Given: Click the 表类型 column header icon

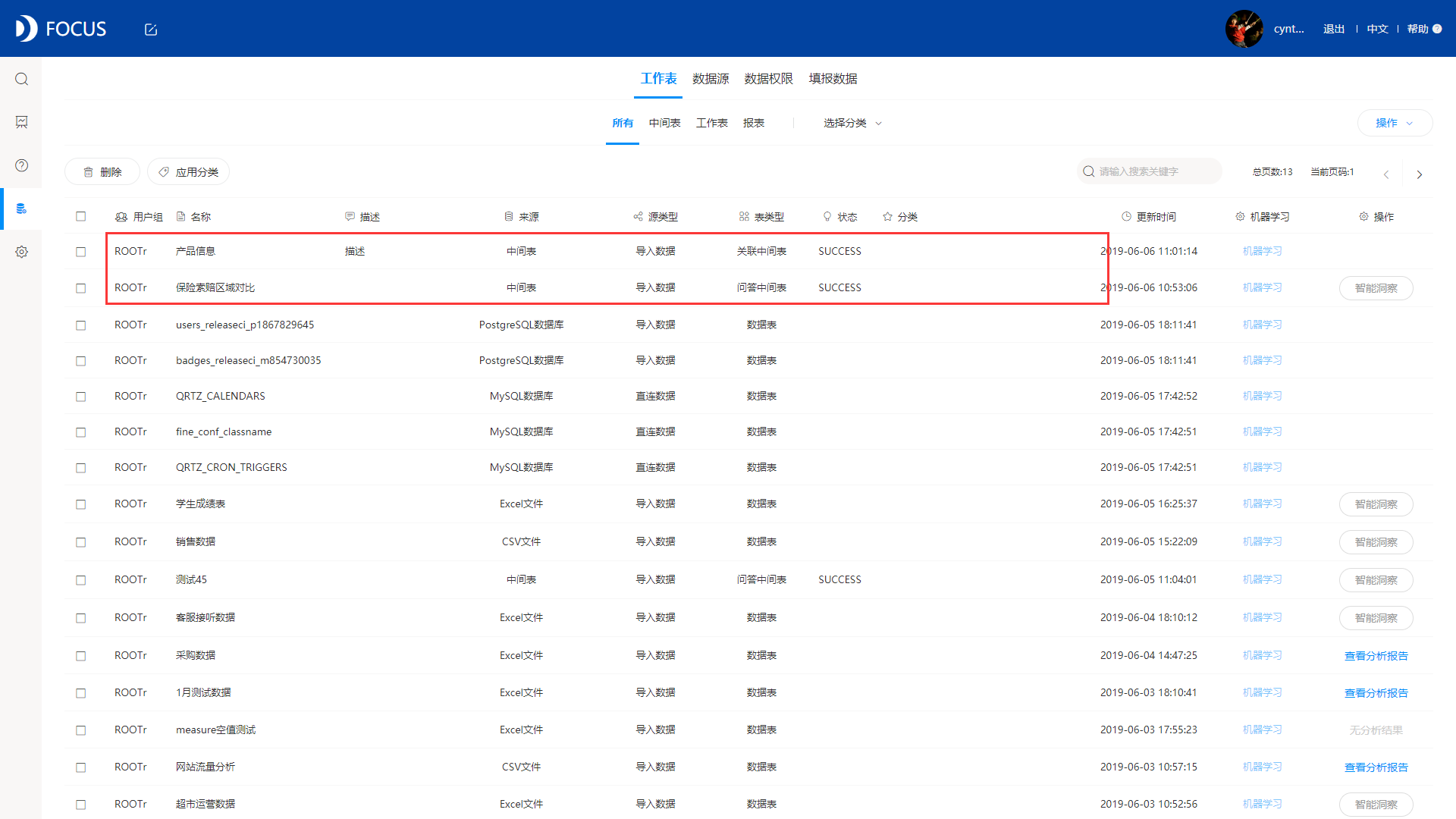Looking at the screenshot, I should 744,217.
